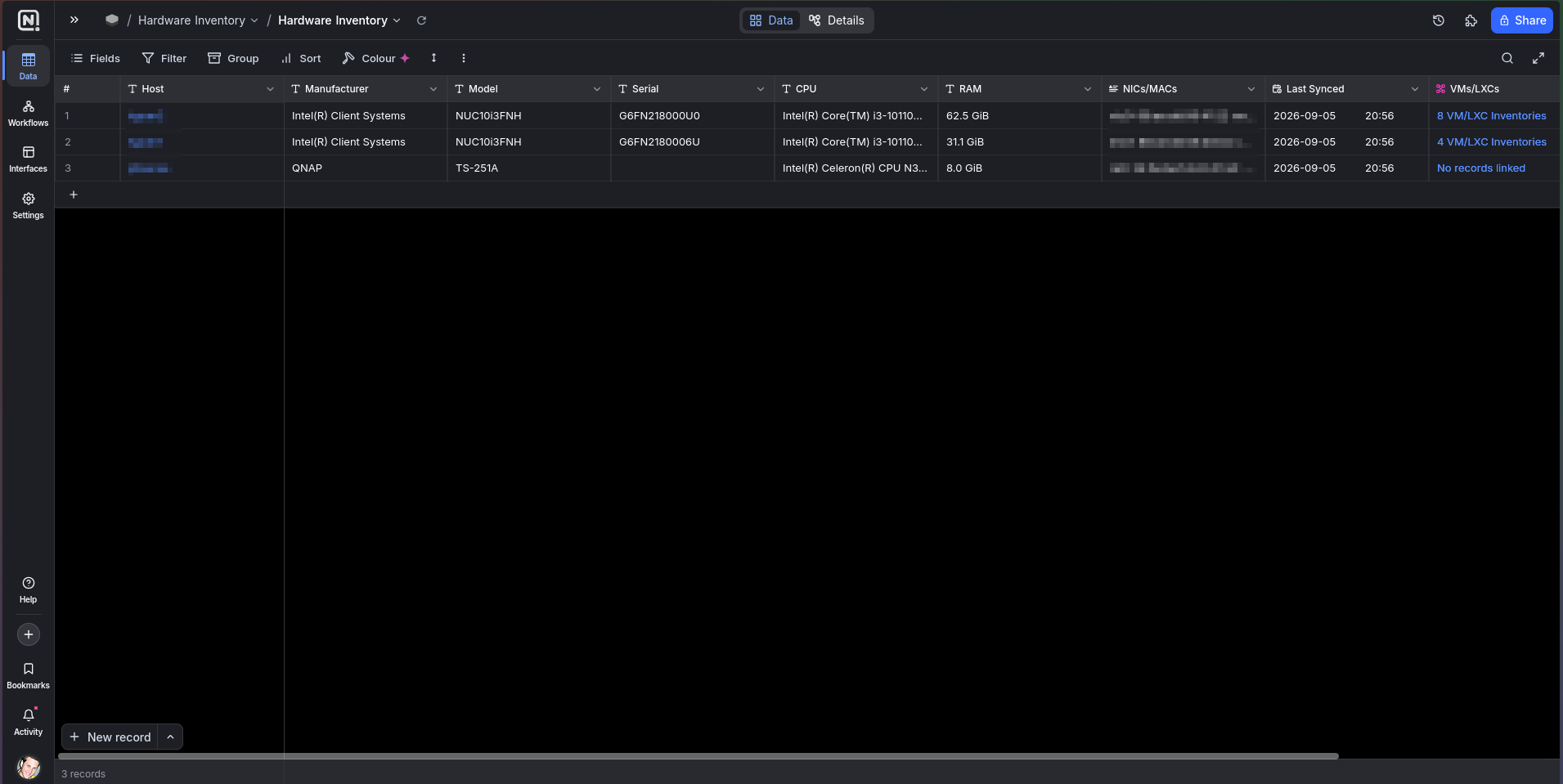Open the Data section in sidebar
The width and height of the screenshot is (1563, 784).
tap(29, 66)
